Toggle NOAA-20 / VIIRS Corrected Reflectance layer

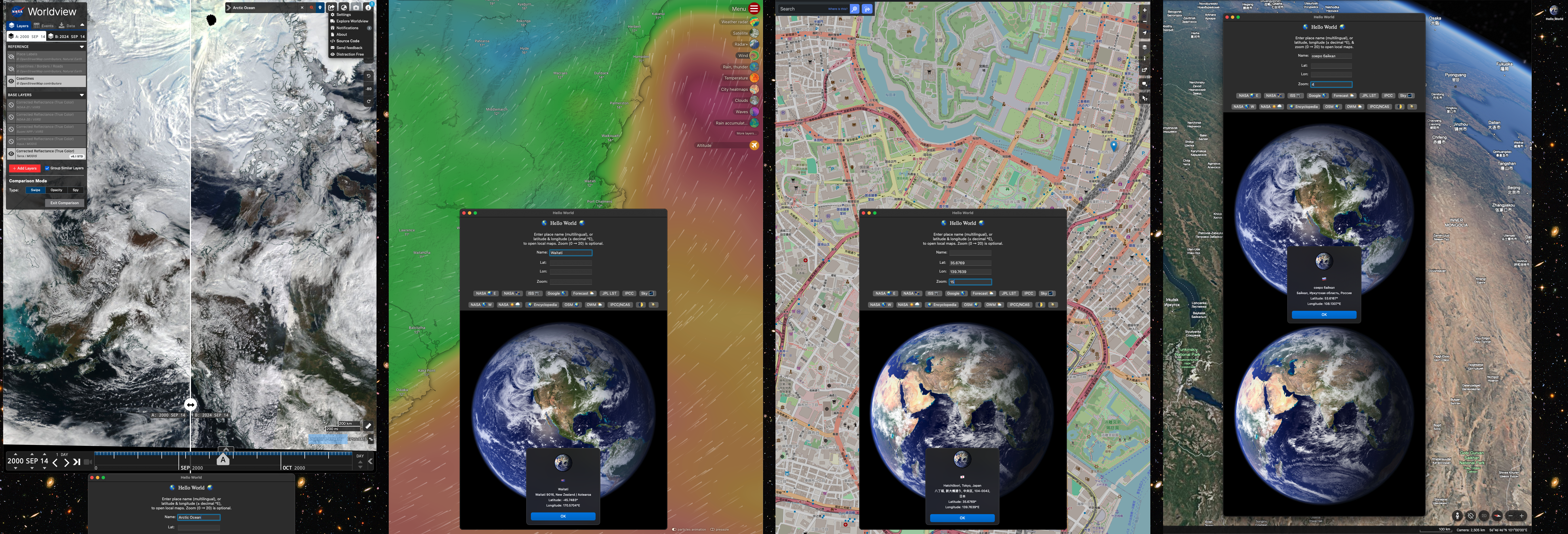coord(11,117)
